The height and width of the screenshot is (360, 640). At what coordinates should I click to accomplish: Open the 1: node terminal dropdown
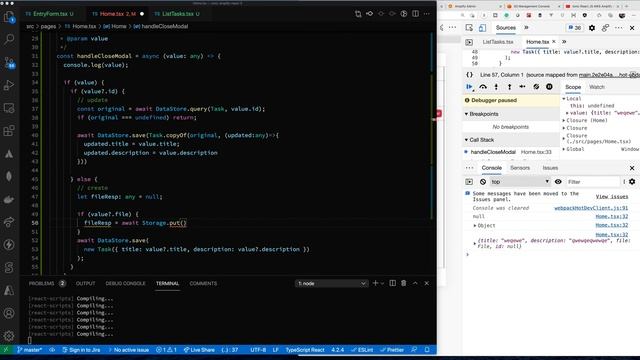pyautogui.click(x=331, y=283)
